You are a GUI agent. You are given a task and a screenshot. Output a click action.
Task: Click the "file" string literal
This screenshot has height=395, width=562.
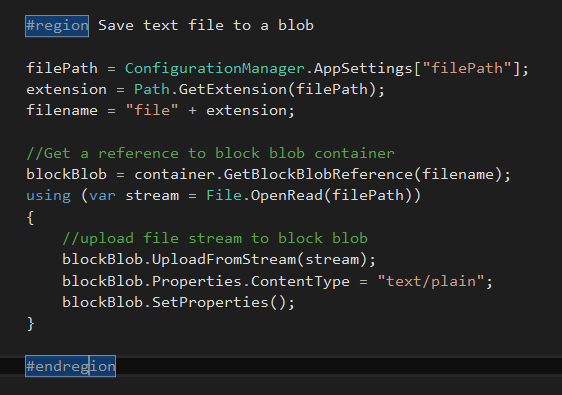click(152, 110)
